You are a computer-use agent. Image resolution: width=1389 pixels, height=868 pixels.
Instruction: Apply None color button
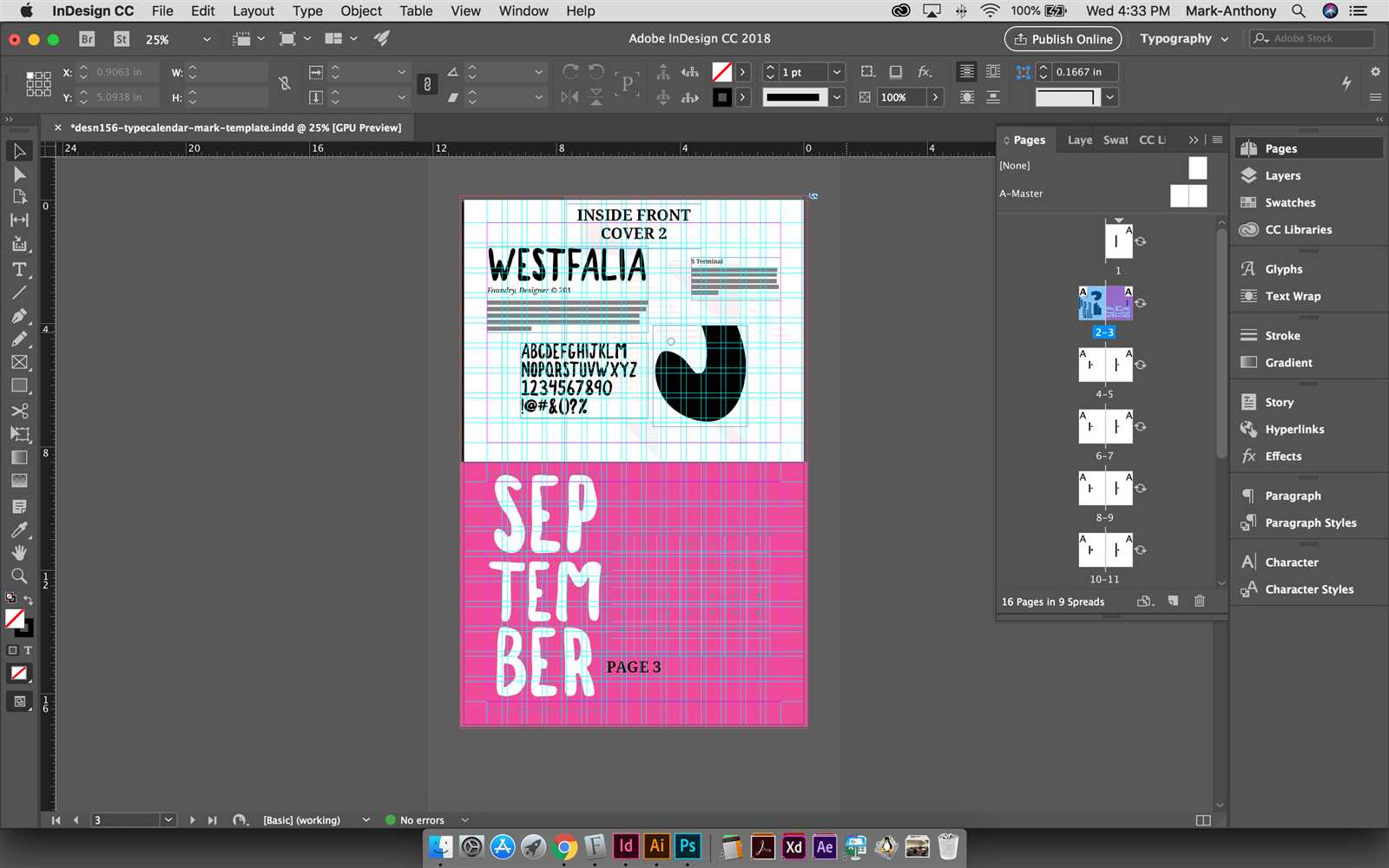point(19,674)
